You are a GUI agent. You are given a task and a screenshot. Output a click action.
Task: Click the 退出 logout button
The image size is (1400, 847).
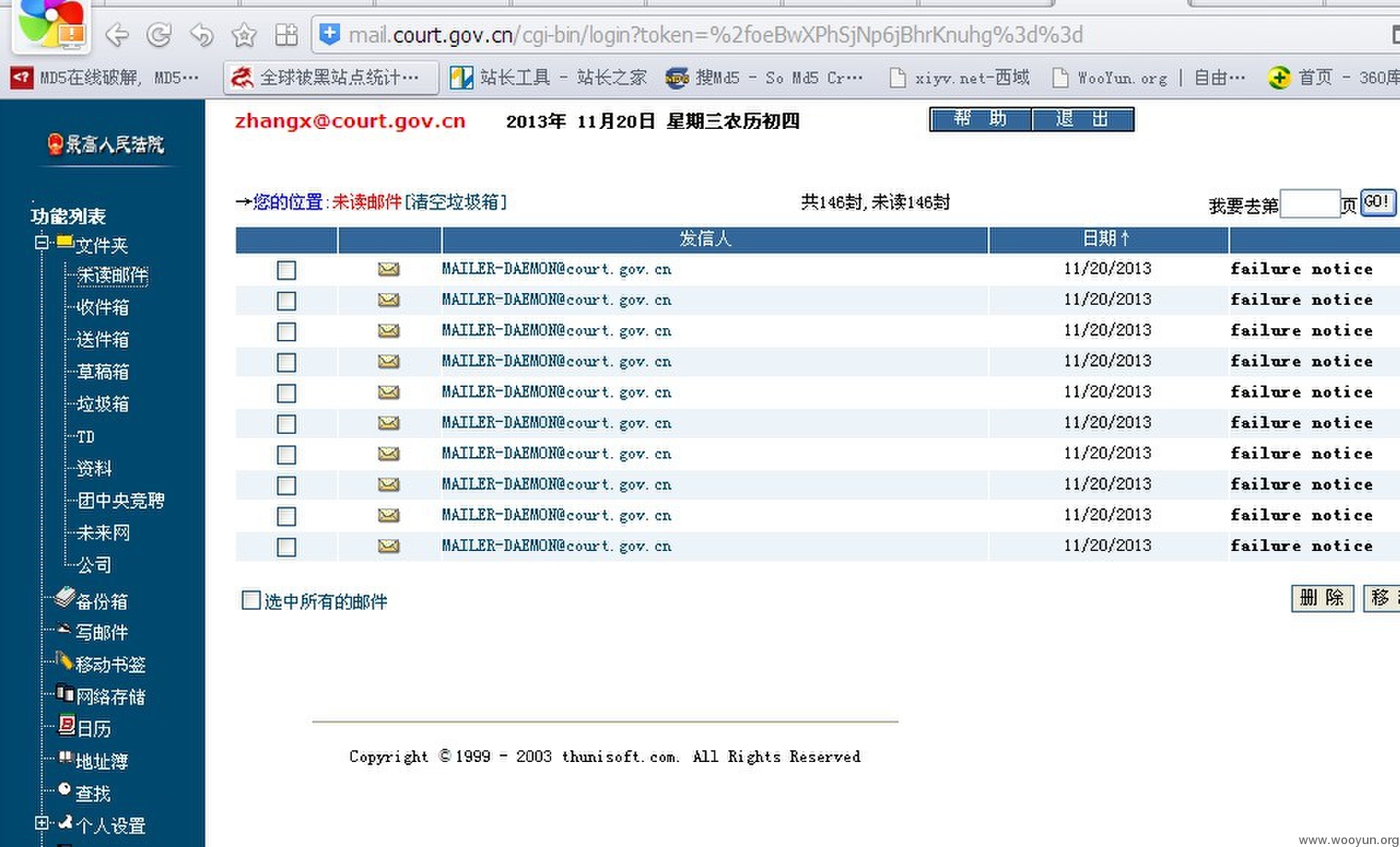1083,119
